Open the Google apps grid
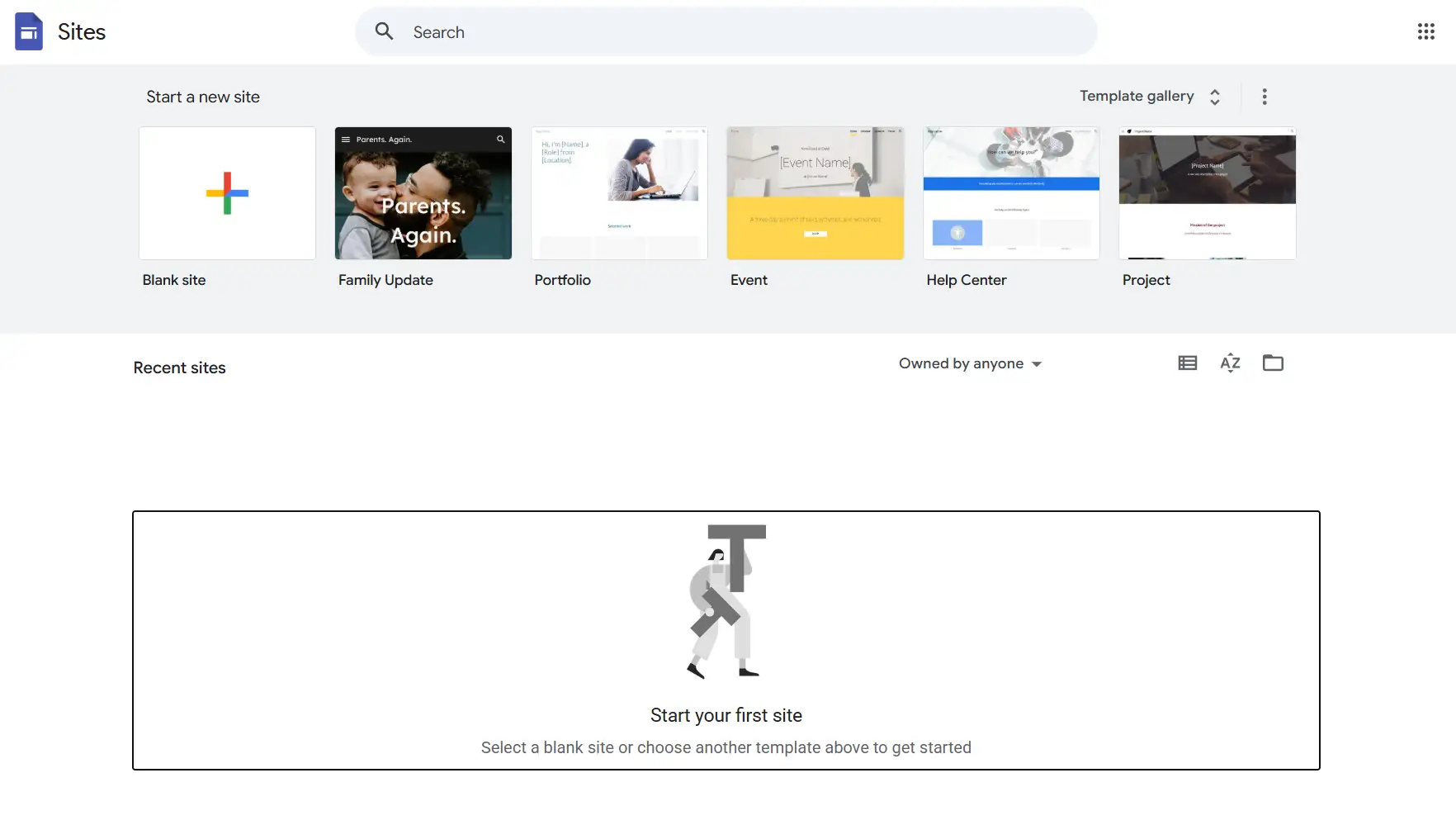The width and height of the screenshot is (1456, 825). tap(1425, 31)
